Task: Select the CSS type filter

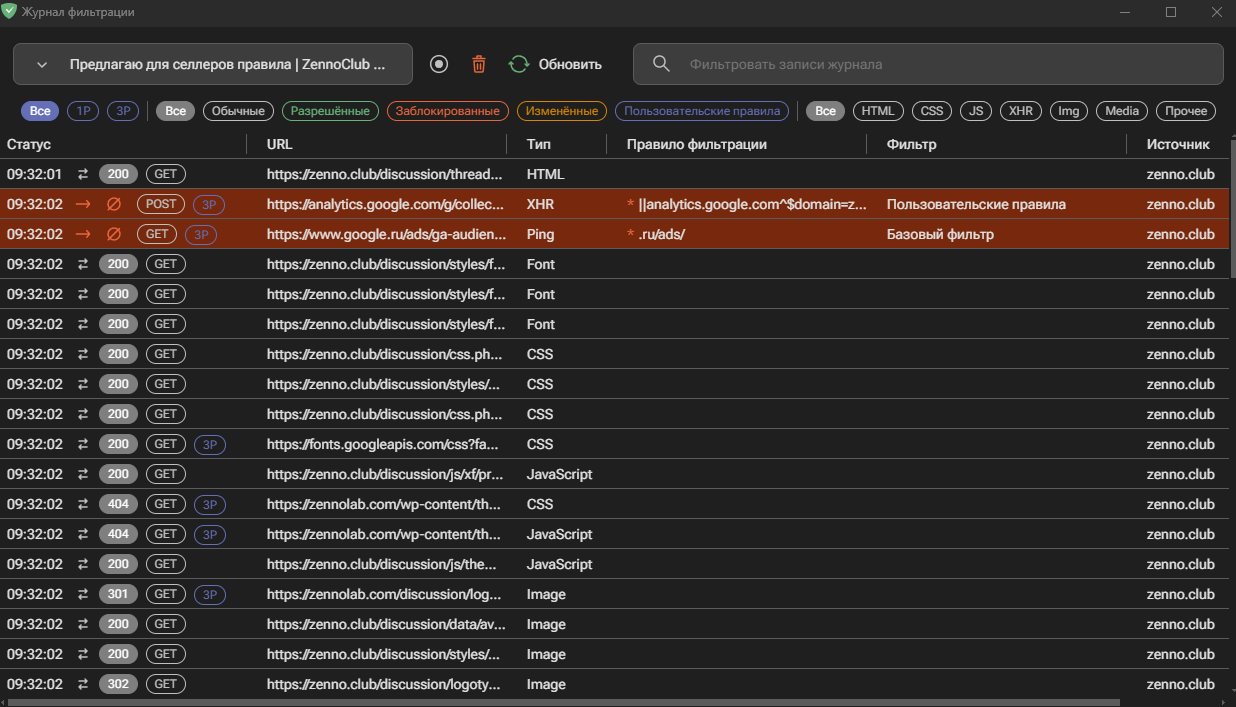Action: [x=931, y=111]
